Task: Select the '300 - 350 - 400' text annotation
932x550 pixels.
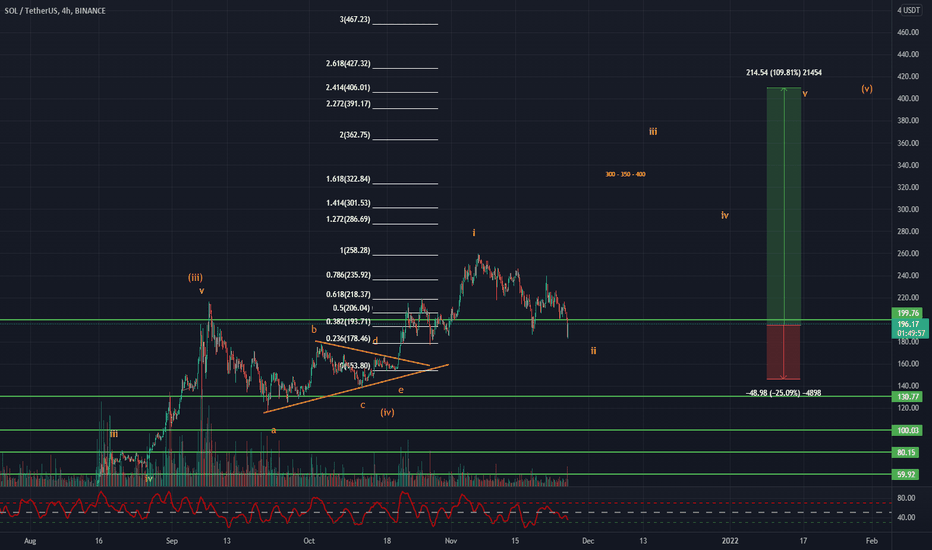Action: click(625, 174)
